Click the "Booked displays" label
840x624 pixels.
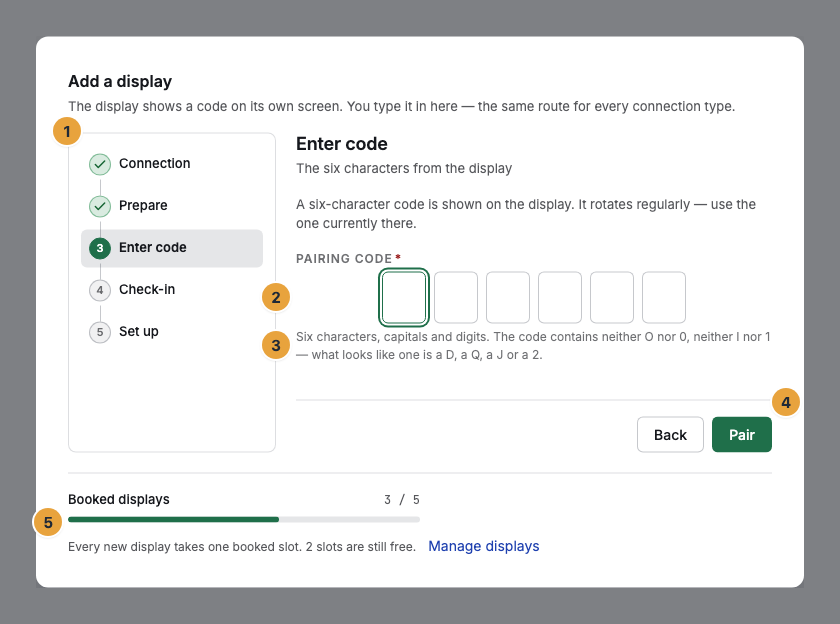[x=119, y=500]
